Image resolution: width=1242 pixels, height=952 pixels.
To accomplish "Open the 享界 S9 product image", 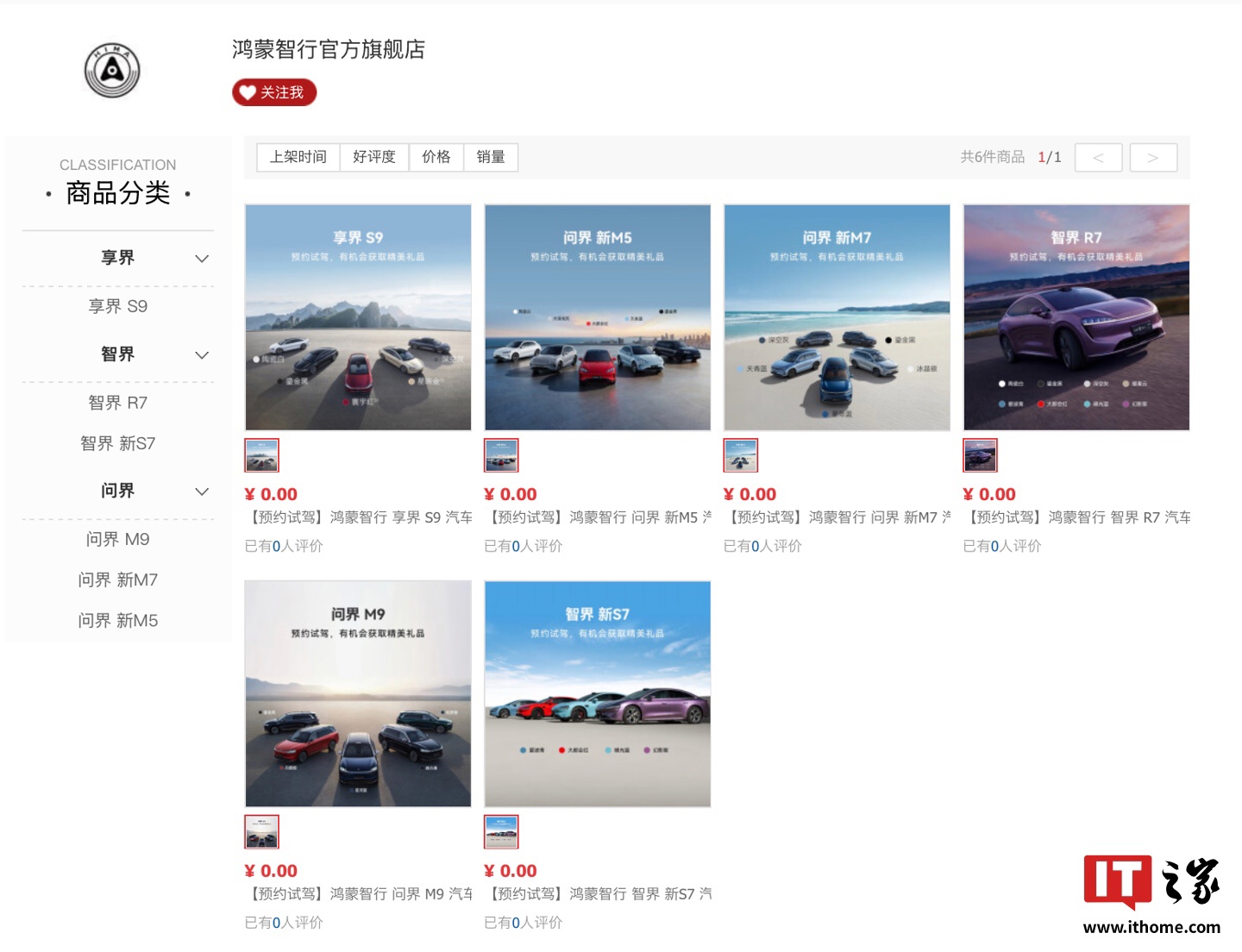I will (358, 317).
